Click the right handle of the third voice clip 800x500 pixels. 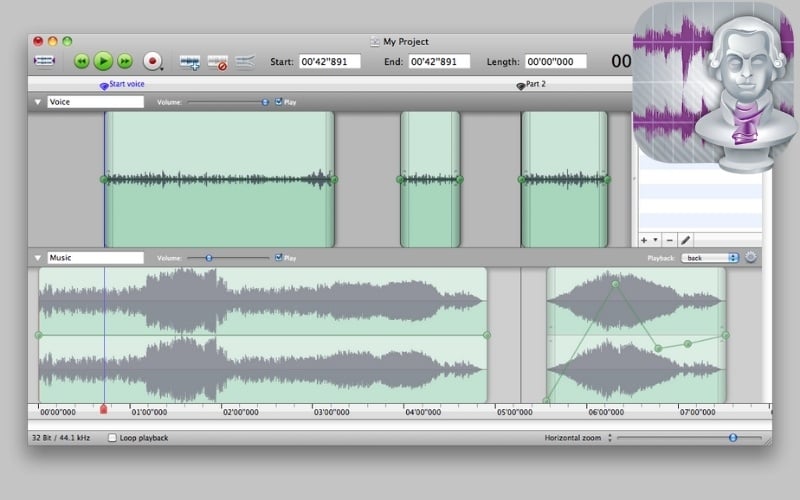point(607,180)
